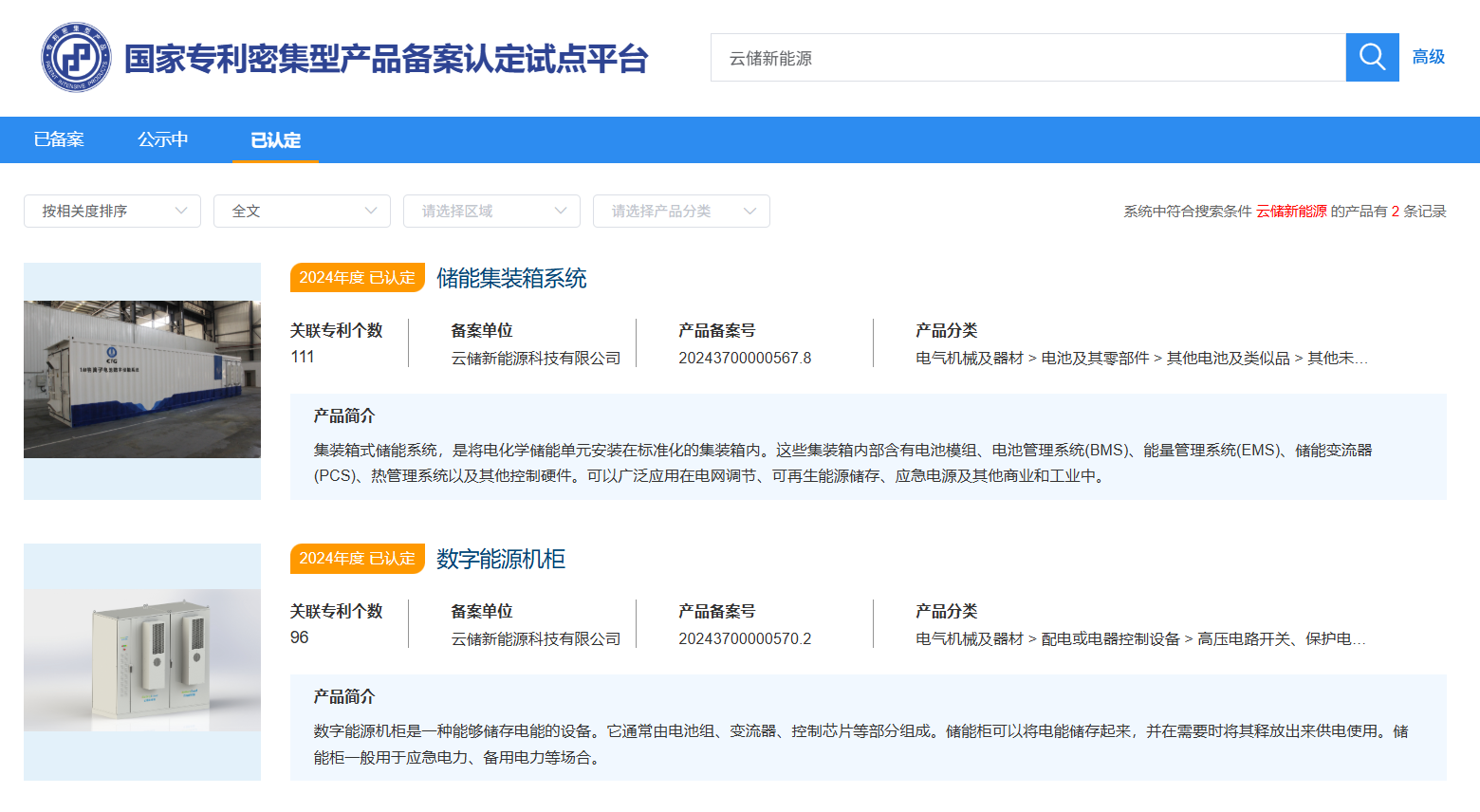Open the 请选择产品分类 category dropdown
The image size is (1480, 812).
(681, 211)
